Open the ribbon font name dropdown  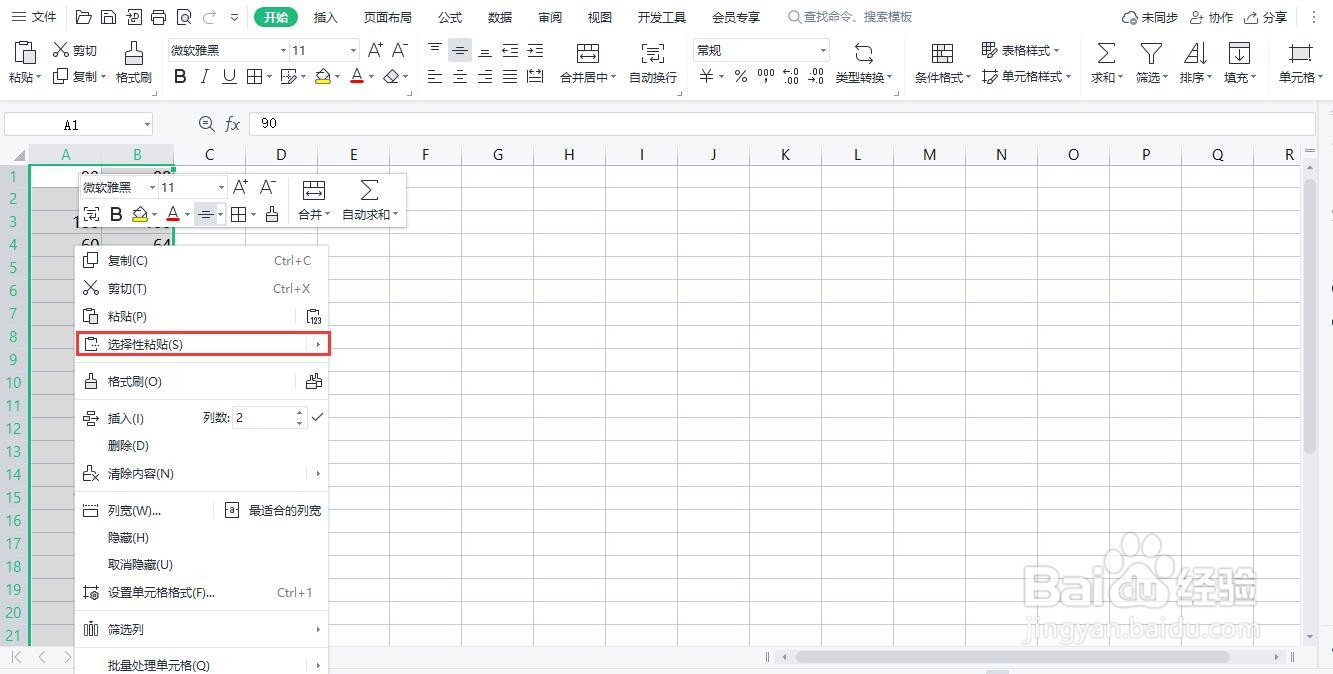[x=283, y=50]
